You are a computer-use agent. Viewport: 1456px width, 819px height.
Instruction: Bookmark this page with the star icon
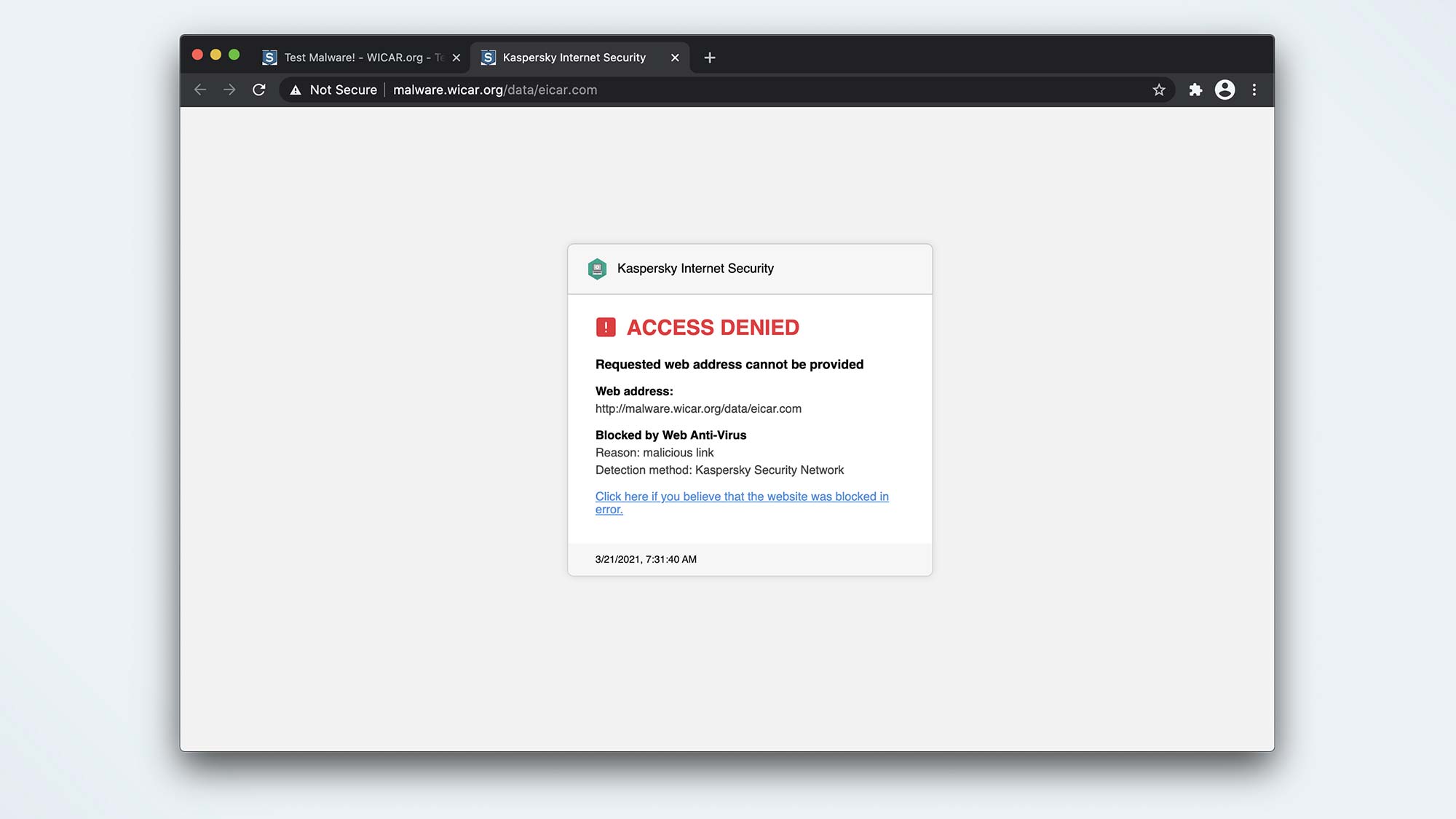click(x=1159, y=90)
